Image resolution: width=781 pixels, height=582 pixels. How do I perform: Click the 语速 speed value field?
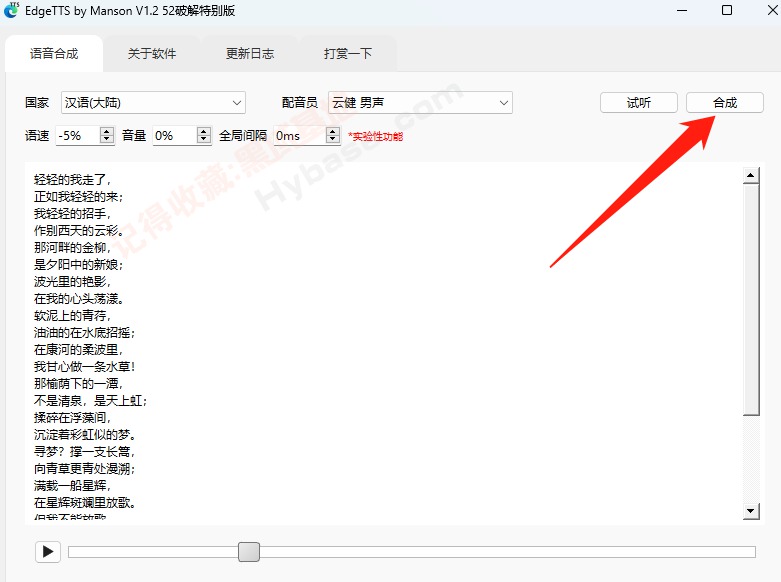[x=78, y=136]
